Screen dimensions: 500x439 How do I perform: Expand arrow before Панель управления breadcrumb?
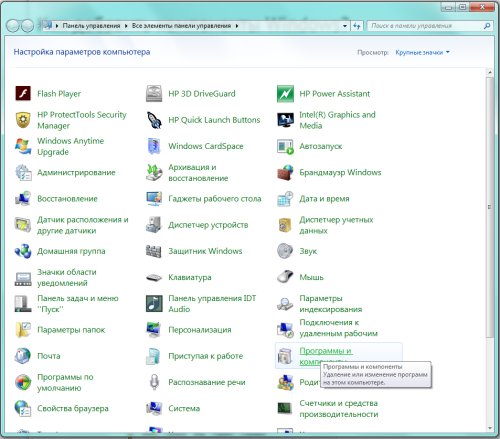click(x=57, y=26)
